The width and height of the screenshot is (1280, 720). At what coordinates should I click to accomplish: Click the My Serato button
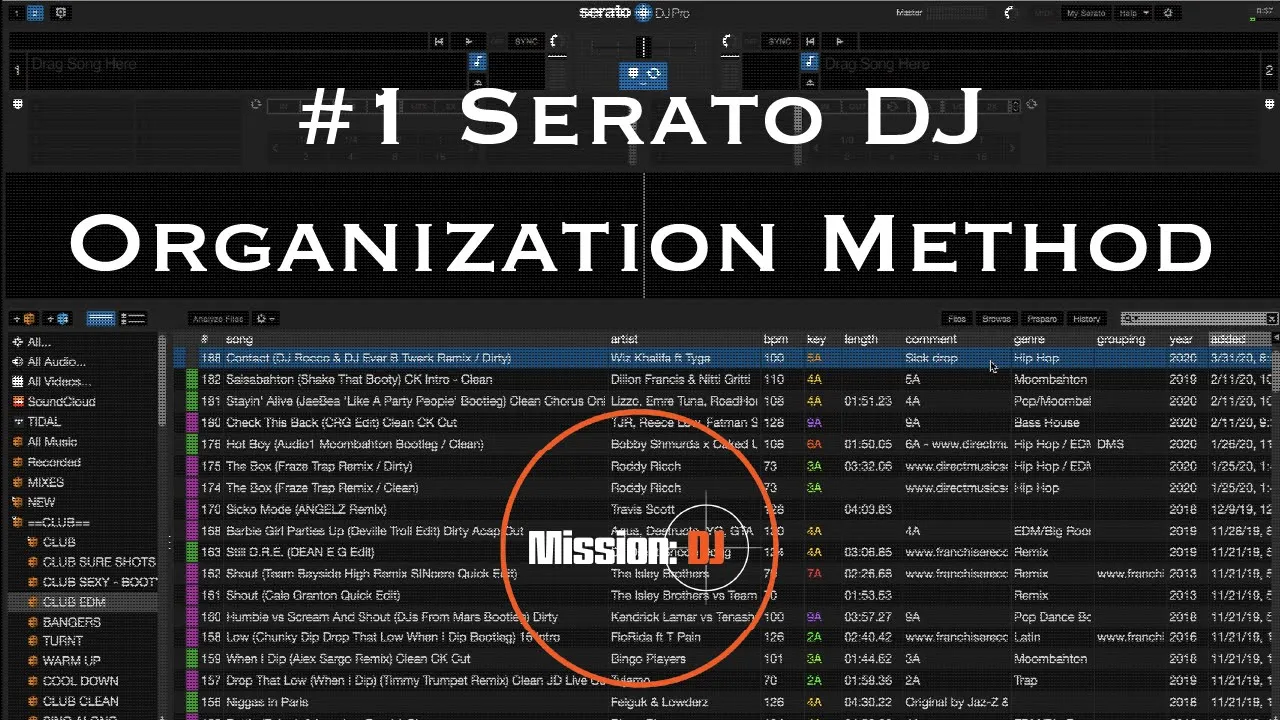coord(1086,13)
